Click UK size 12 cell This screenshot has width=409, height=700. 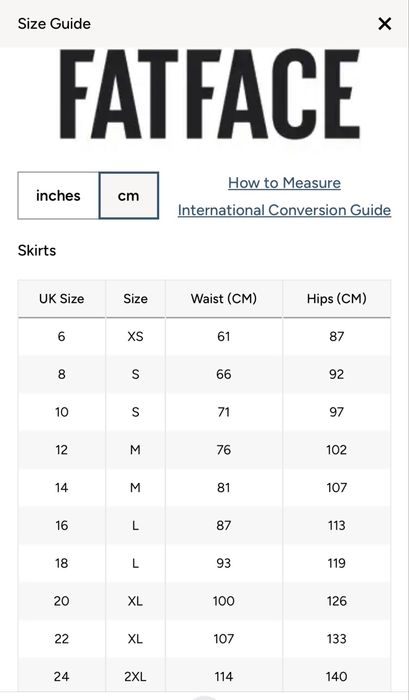[x=62, y=450]
